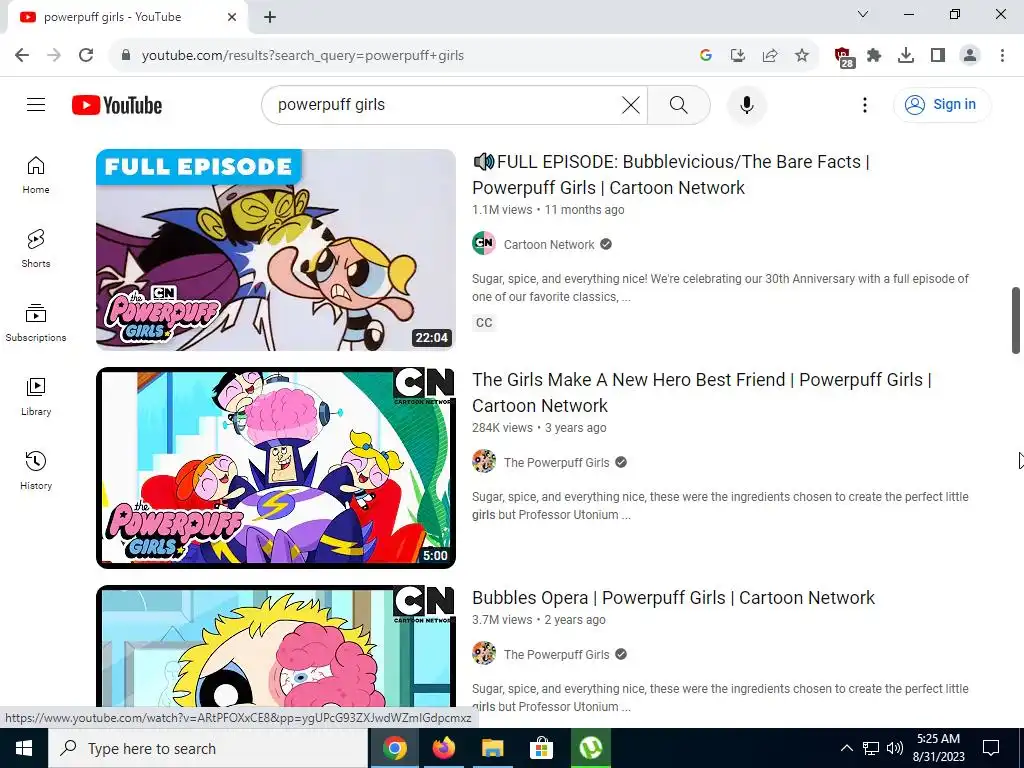
Task: Click the 3.7M views • 2 years ago text
Action: [538, 620]
